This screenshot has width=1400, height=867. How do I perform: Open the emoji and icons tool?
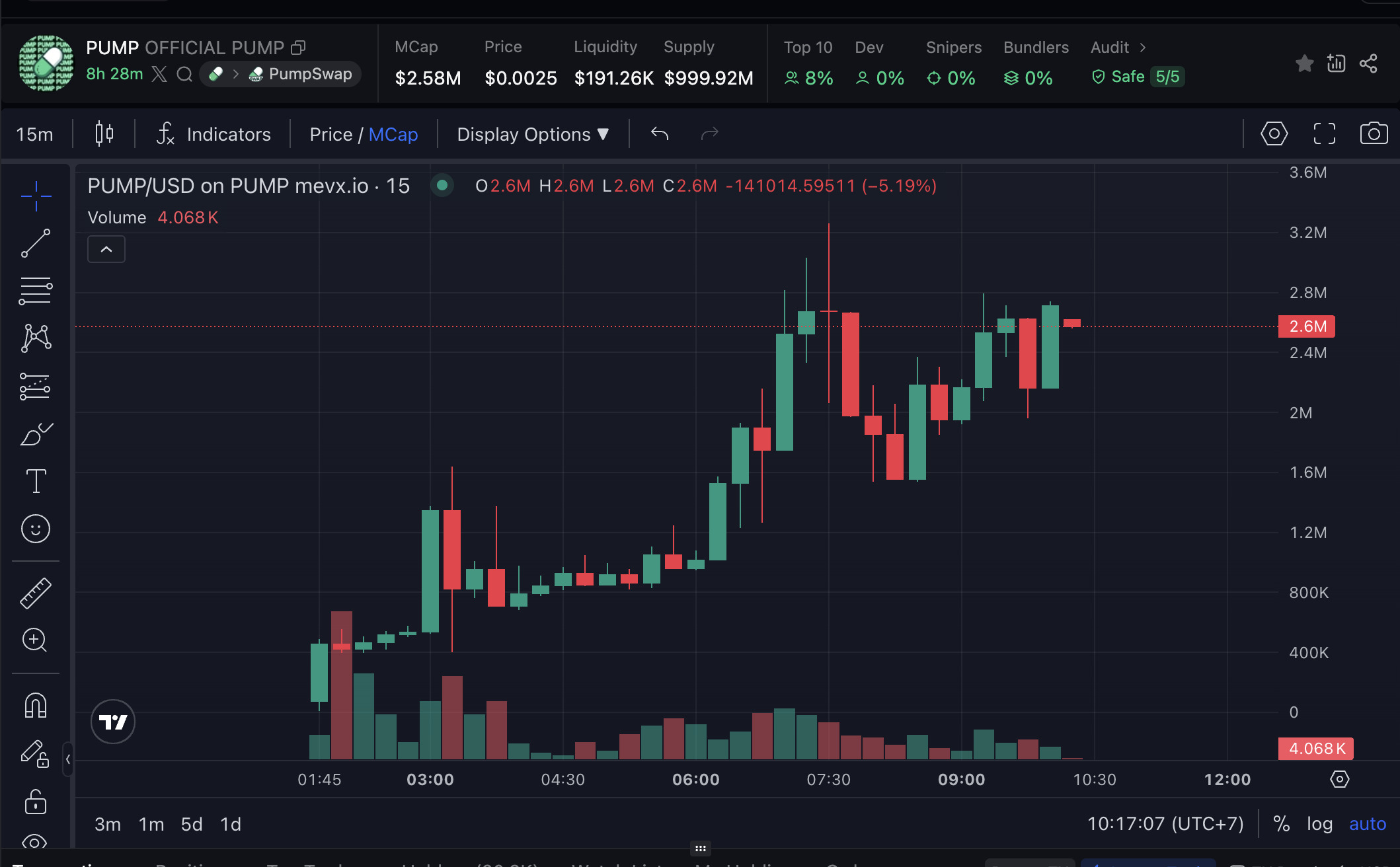36,529
